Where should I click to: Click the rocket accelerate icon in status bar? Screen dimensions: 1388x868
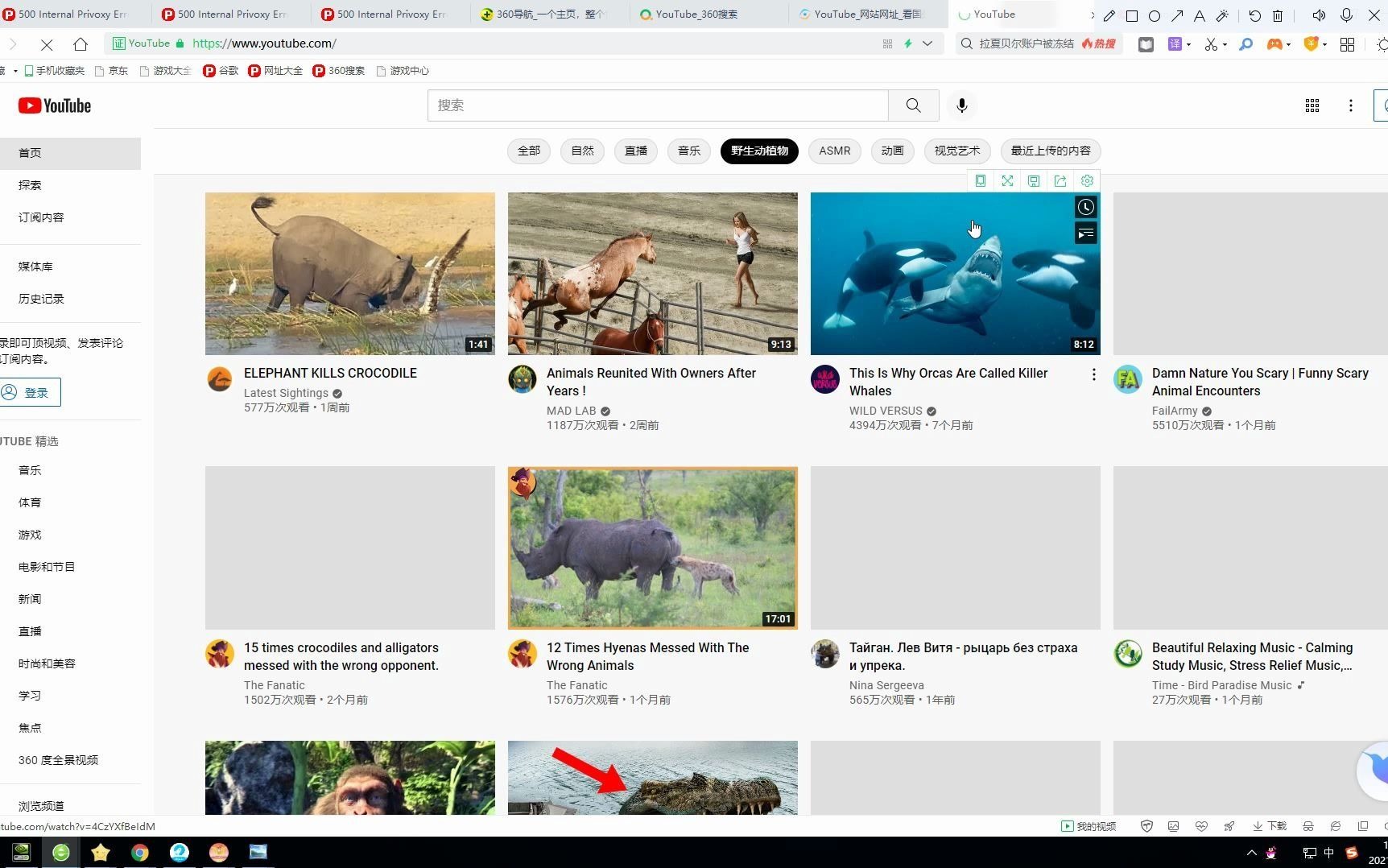(x=1229, y=826)
